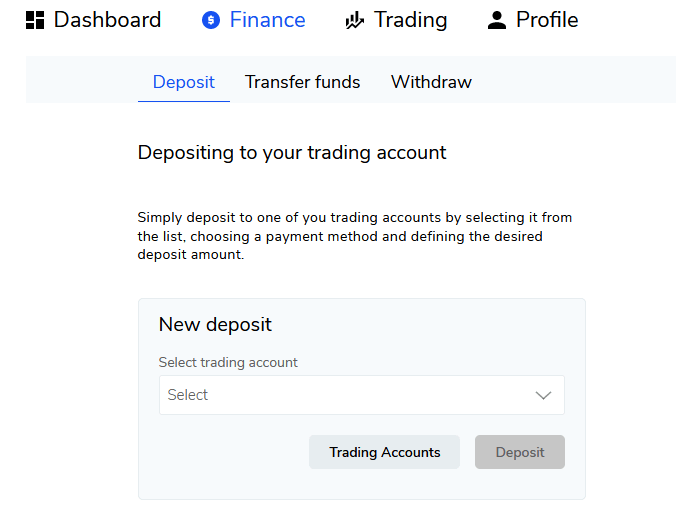
Task: Switch to the Transfer funds tab
Action: point(302,81)
